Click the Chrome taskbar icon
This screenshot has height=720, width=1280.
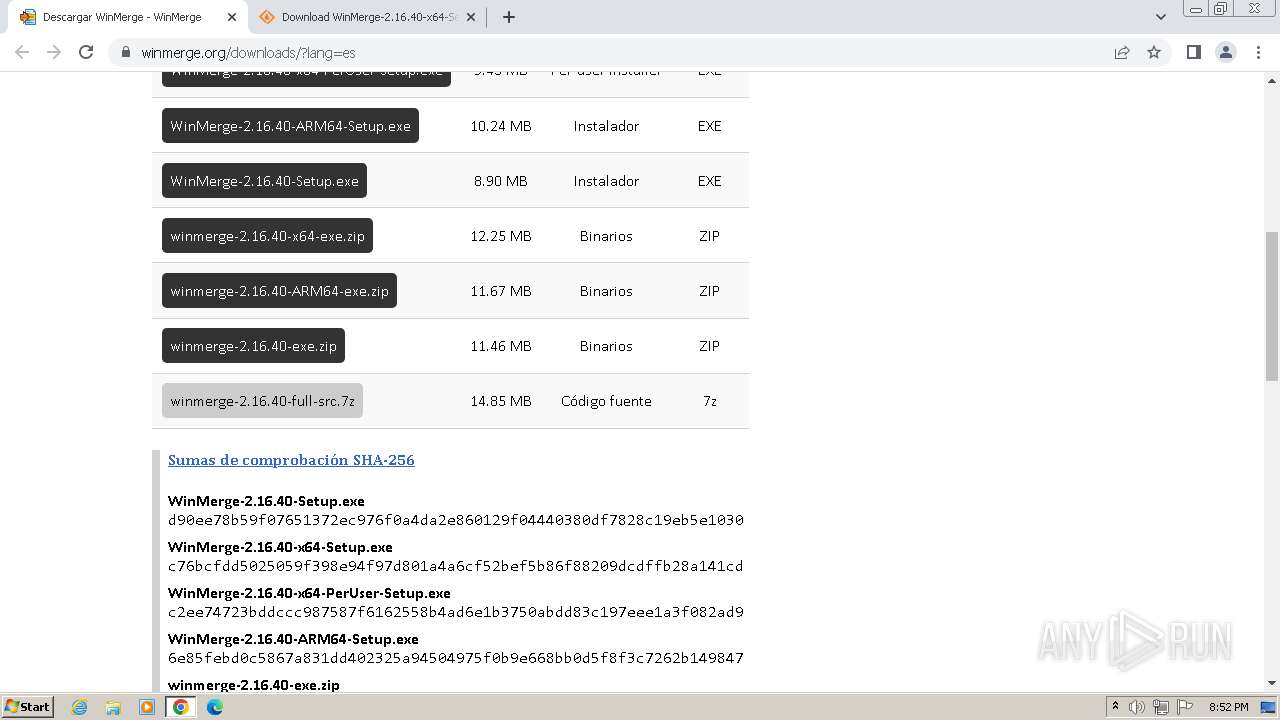(x=181, y=707)
